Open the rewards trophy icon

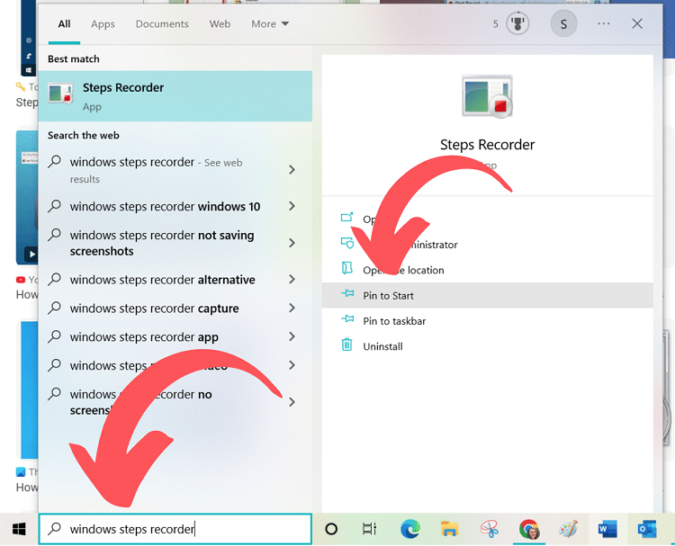(517, 24)
